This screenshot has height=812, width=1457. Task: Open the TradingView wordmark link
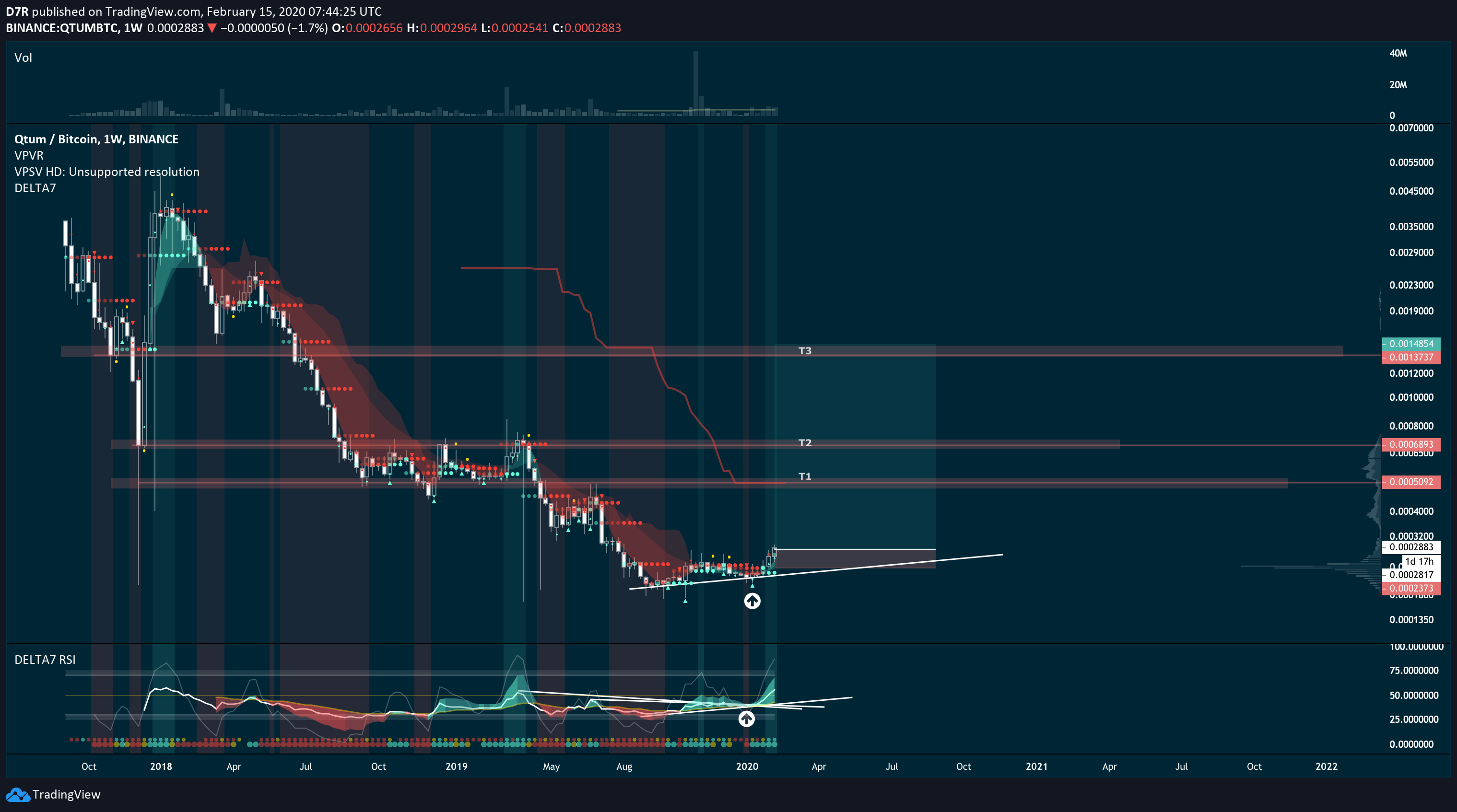(66, 794)
